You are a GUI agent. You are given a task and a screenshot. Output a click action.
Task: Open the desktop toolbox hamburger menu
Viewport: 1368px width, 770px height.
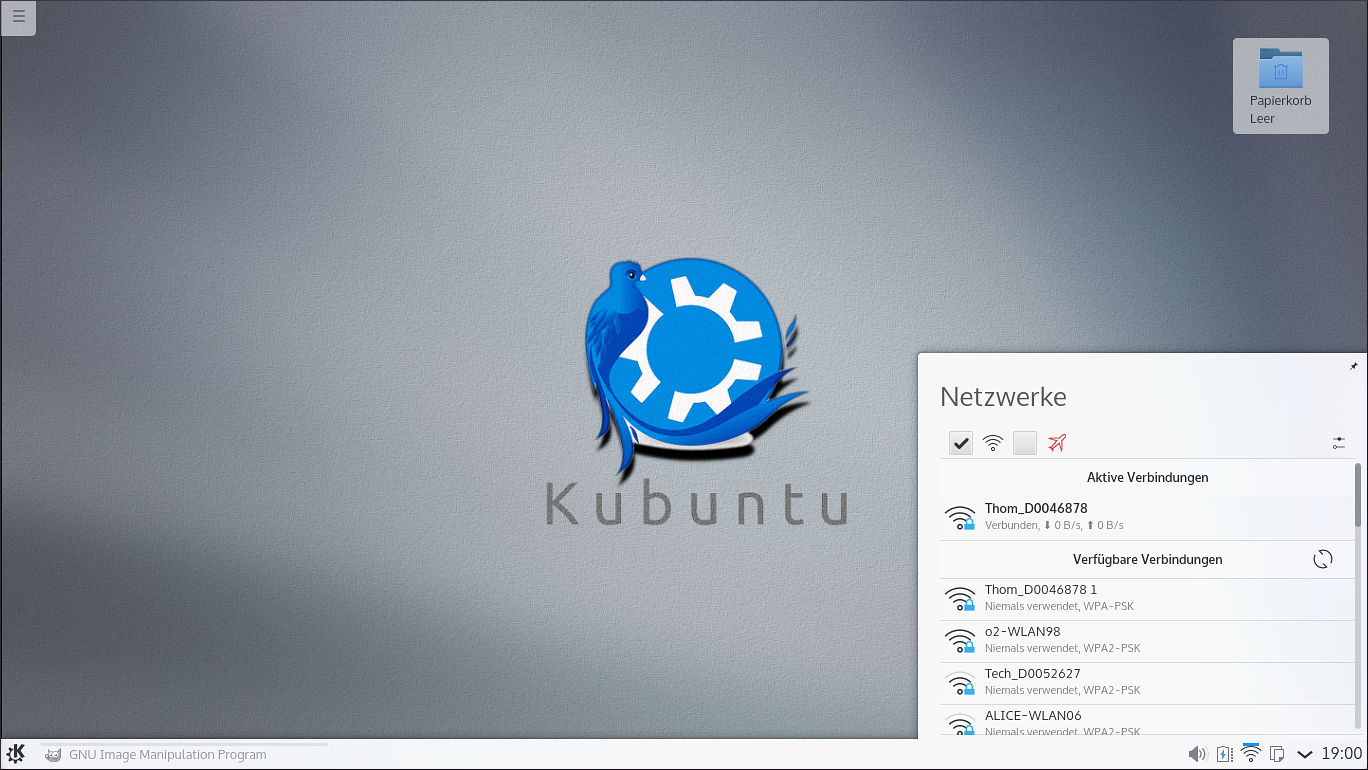tap(19, 17)
